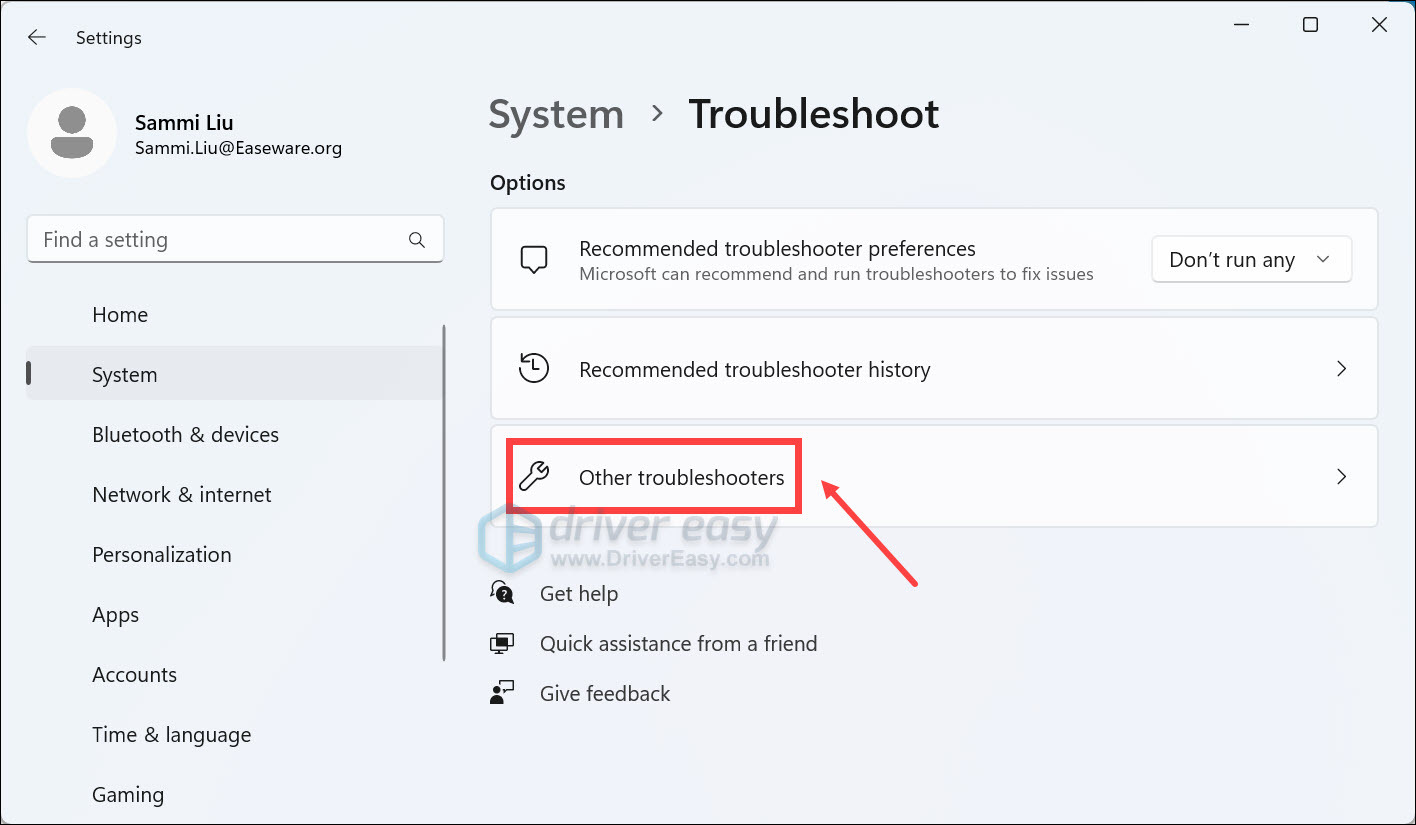Expand Other troubleshooters chevron arrow
Screen dimensions: 1416x825
click(1342, 477)
